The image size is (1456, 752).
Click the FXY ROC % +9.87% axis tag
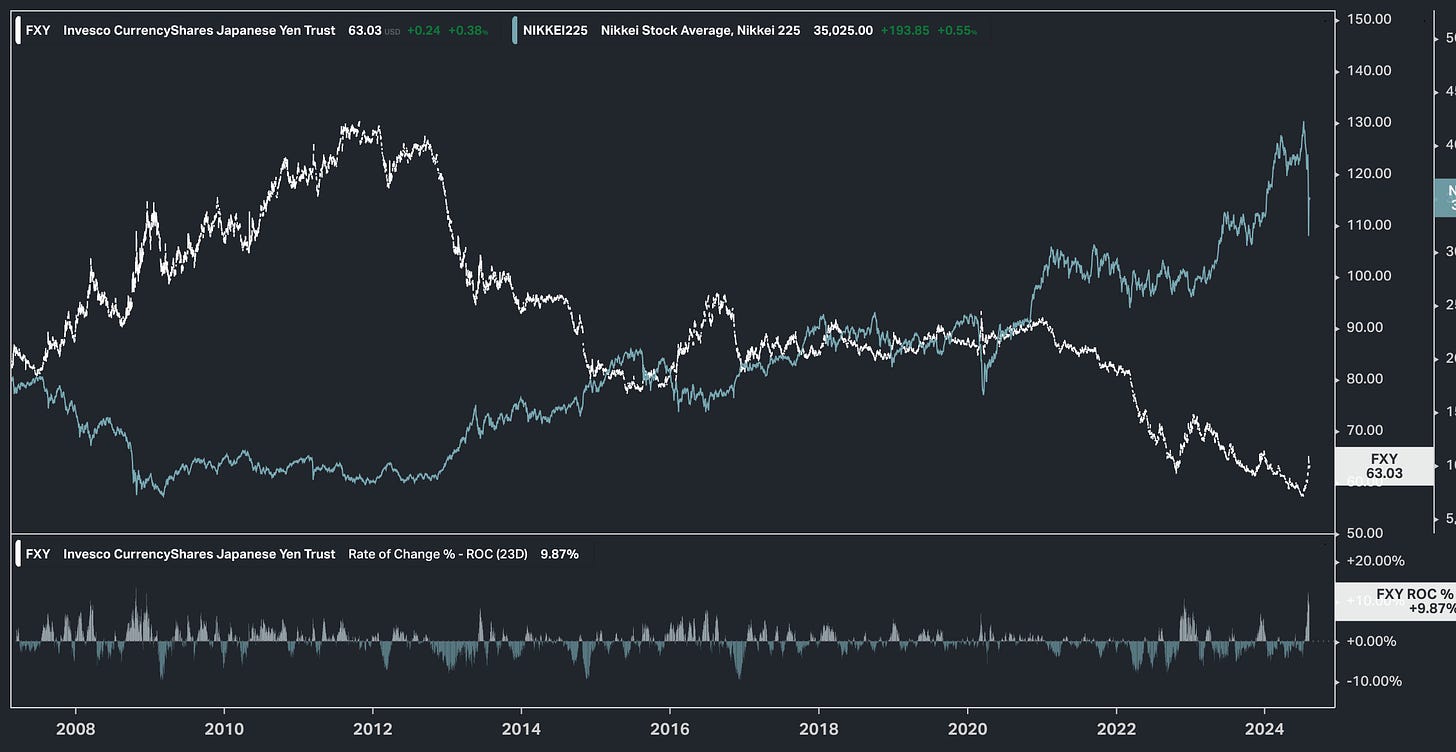[x=1395, y=601]
